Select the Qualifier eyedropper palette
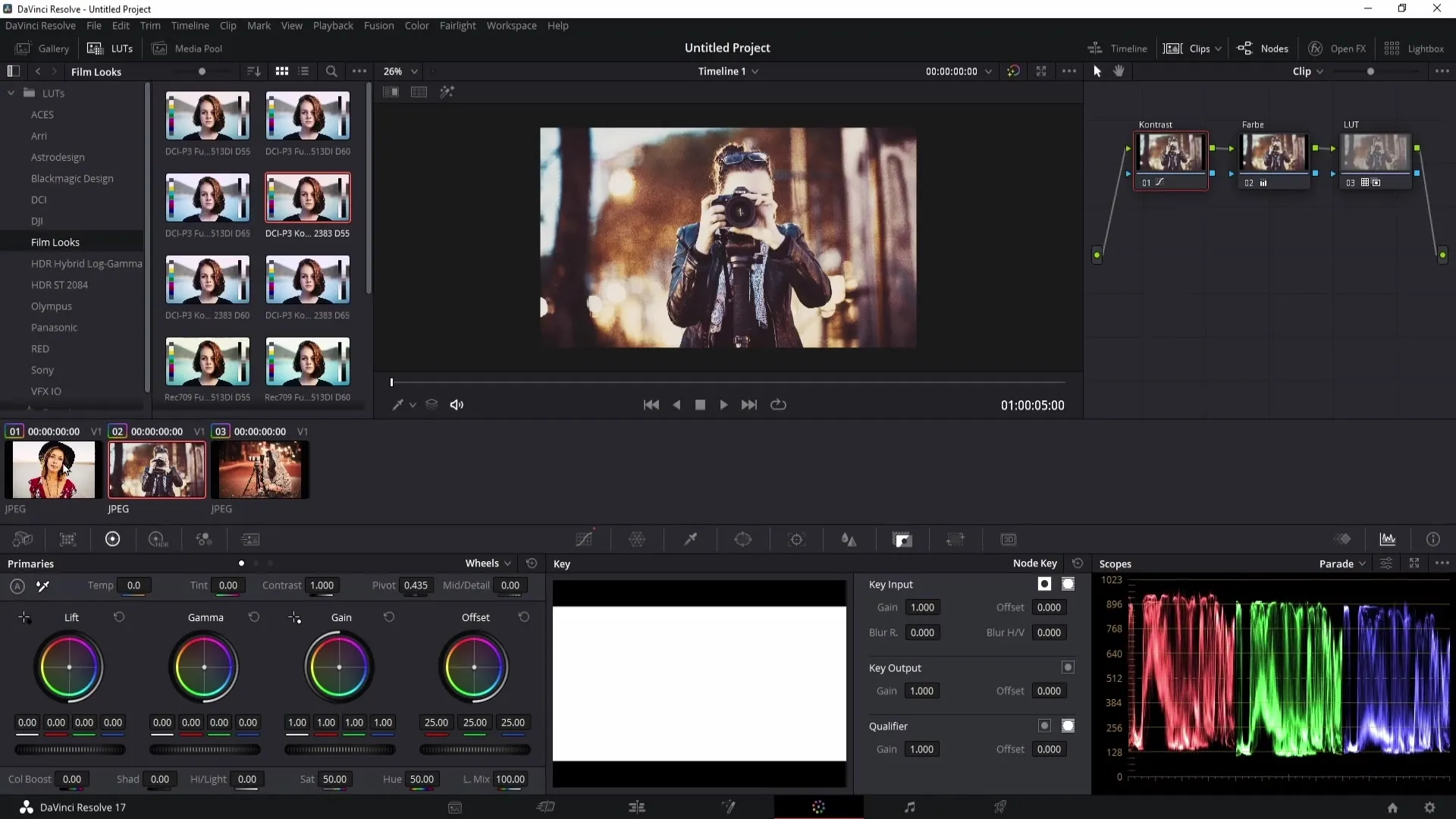The image size is (1456, 819). click(x=690, y=539)
